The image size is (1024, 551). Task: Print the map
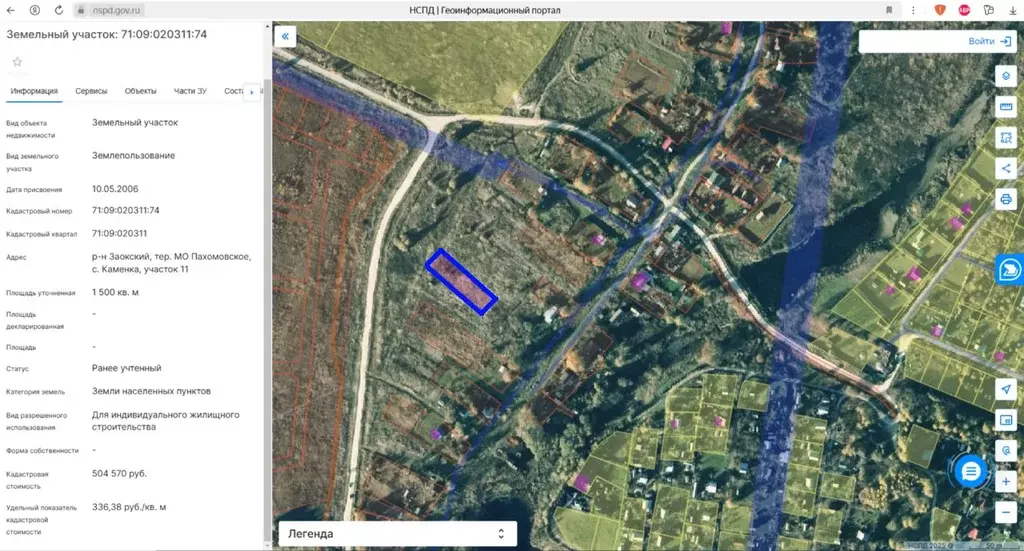tap(1006, 199)
